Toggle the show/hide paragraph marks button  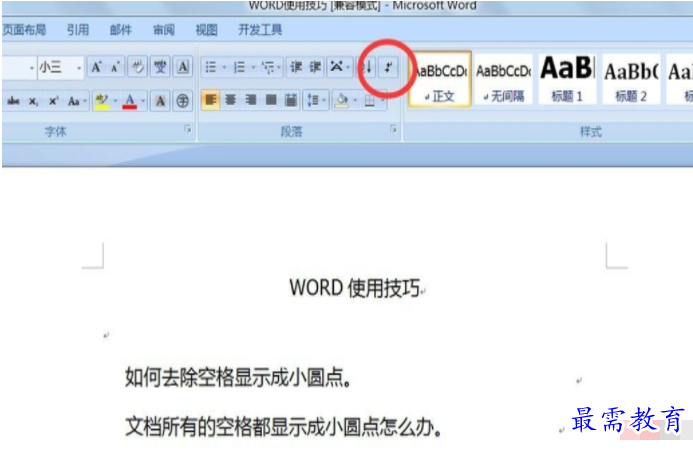388,67
